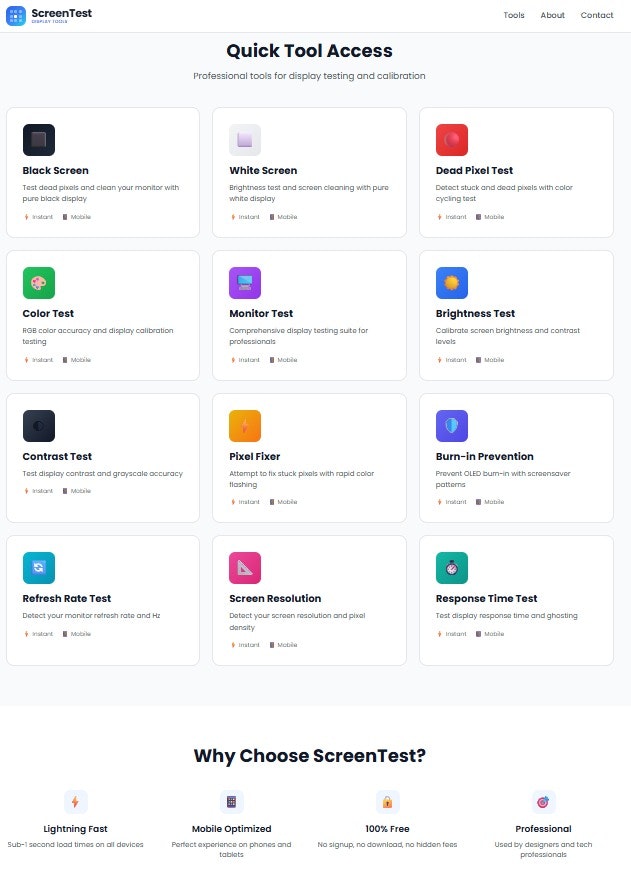Open the Contrast Test card
Image resolution: width=631 pixels, height=885 pixels.
(103, 457)
